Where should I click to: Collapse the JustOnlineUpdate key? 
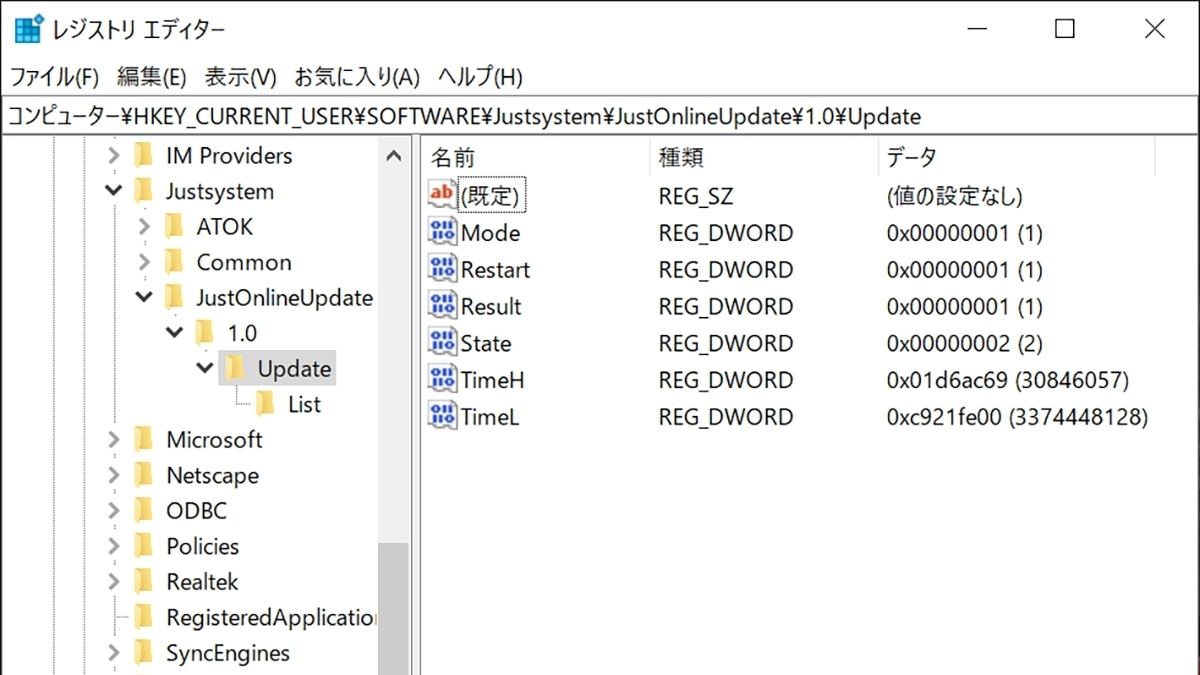(x=144, y=298)
